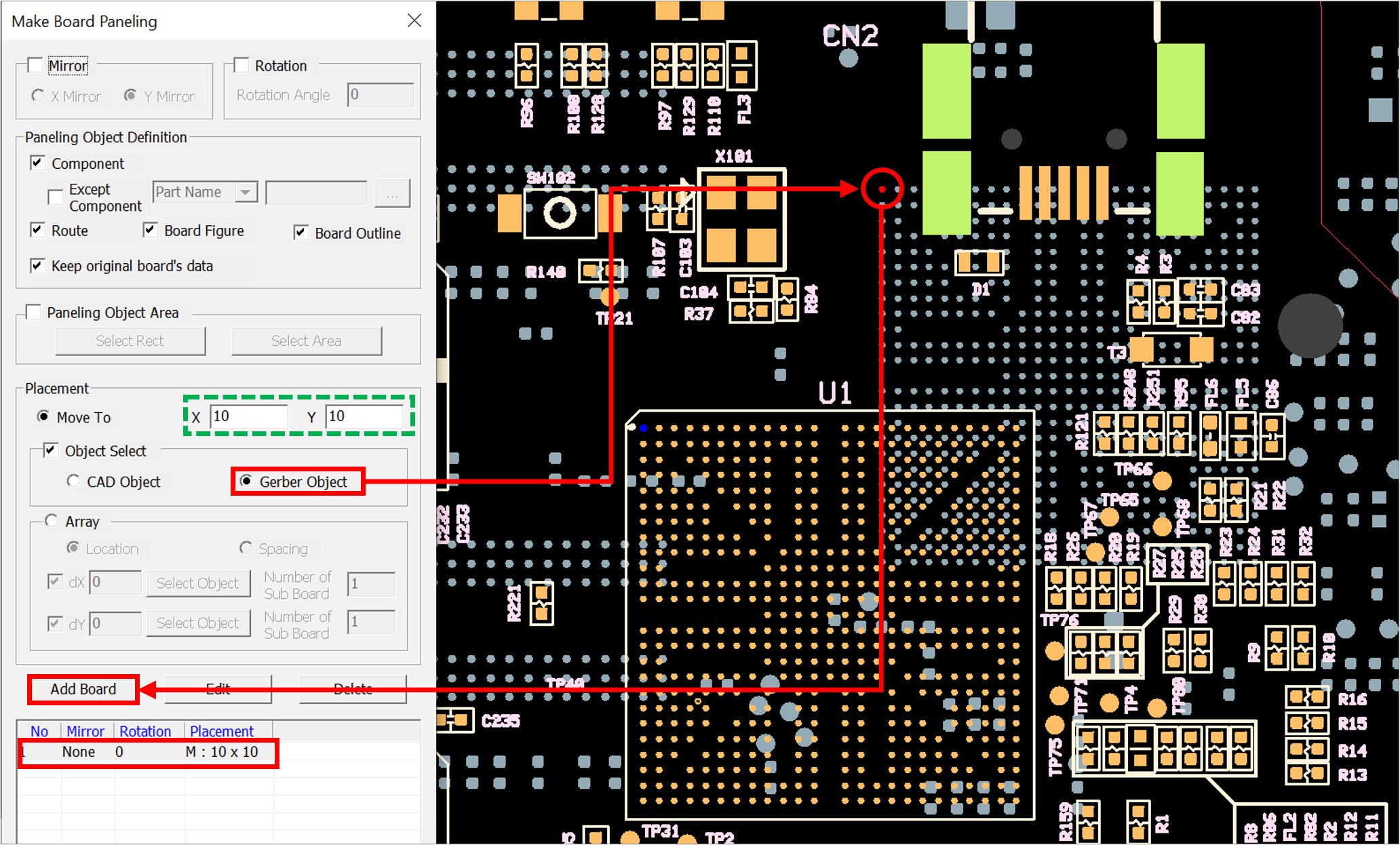Click the red-circled via on the PCB
Image resolution: width=1400 pixels, height=845 pixels.
tap(882, 189)
